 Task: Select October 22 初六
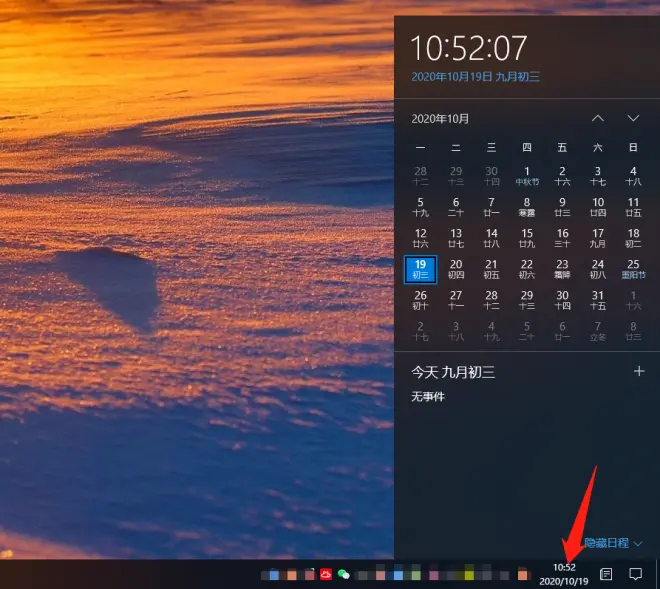(x=527, y=269)
